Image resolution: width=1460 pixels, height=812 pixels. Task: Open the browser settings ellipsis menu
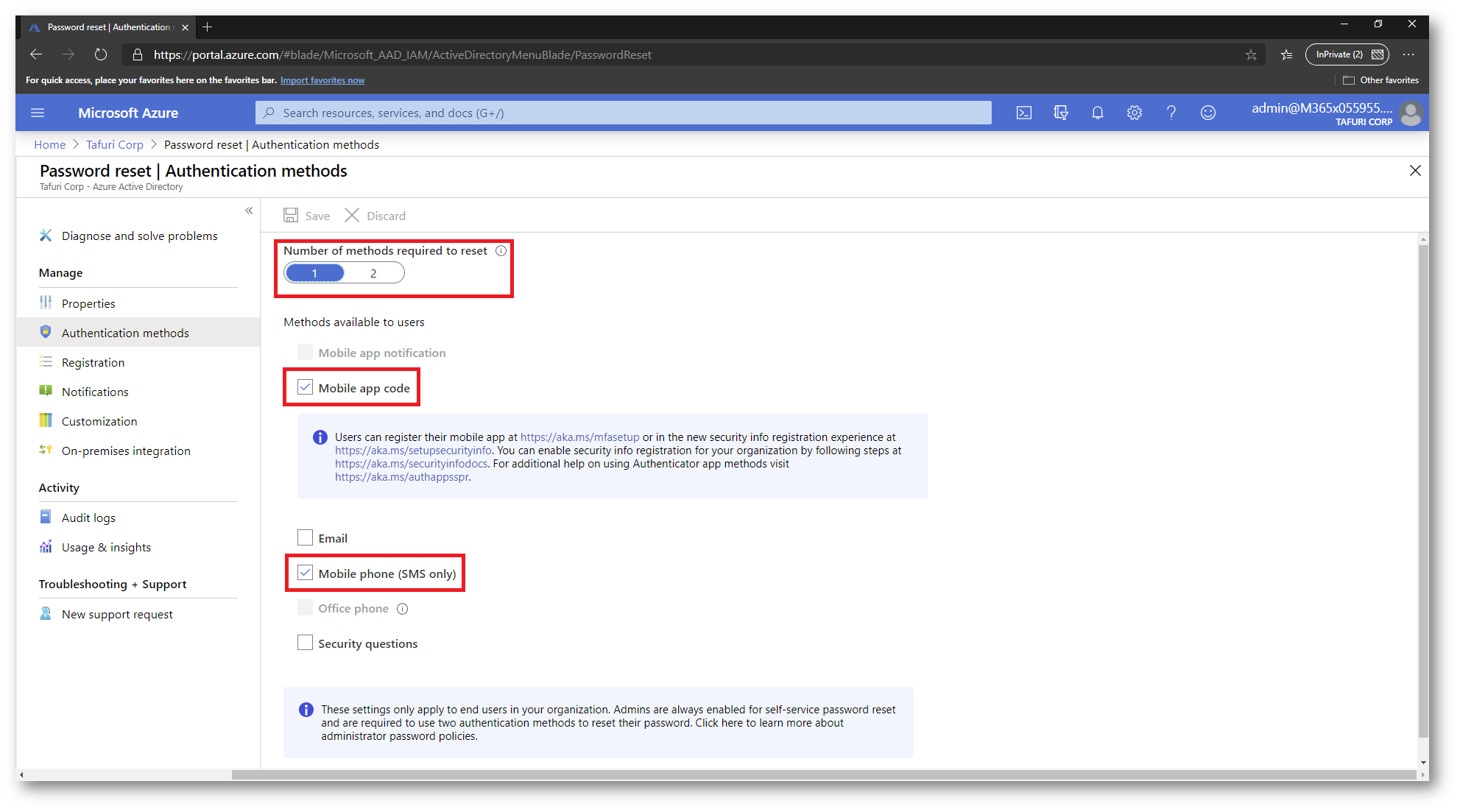click(1408, 54)
